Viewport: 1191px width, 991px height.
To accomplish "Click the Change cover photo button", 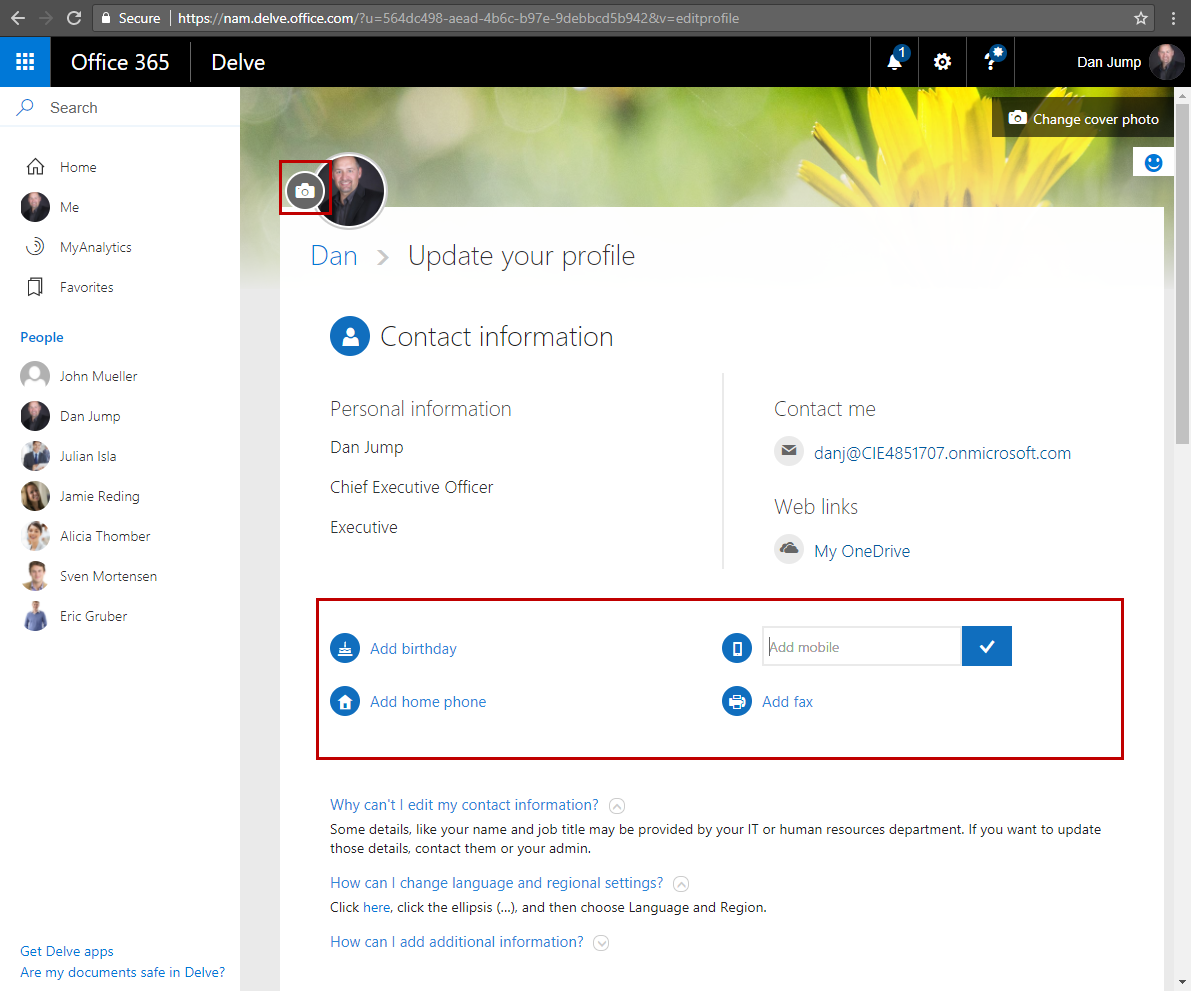I will point(1084,119).
